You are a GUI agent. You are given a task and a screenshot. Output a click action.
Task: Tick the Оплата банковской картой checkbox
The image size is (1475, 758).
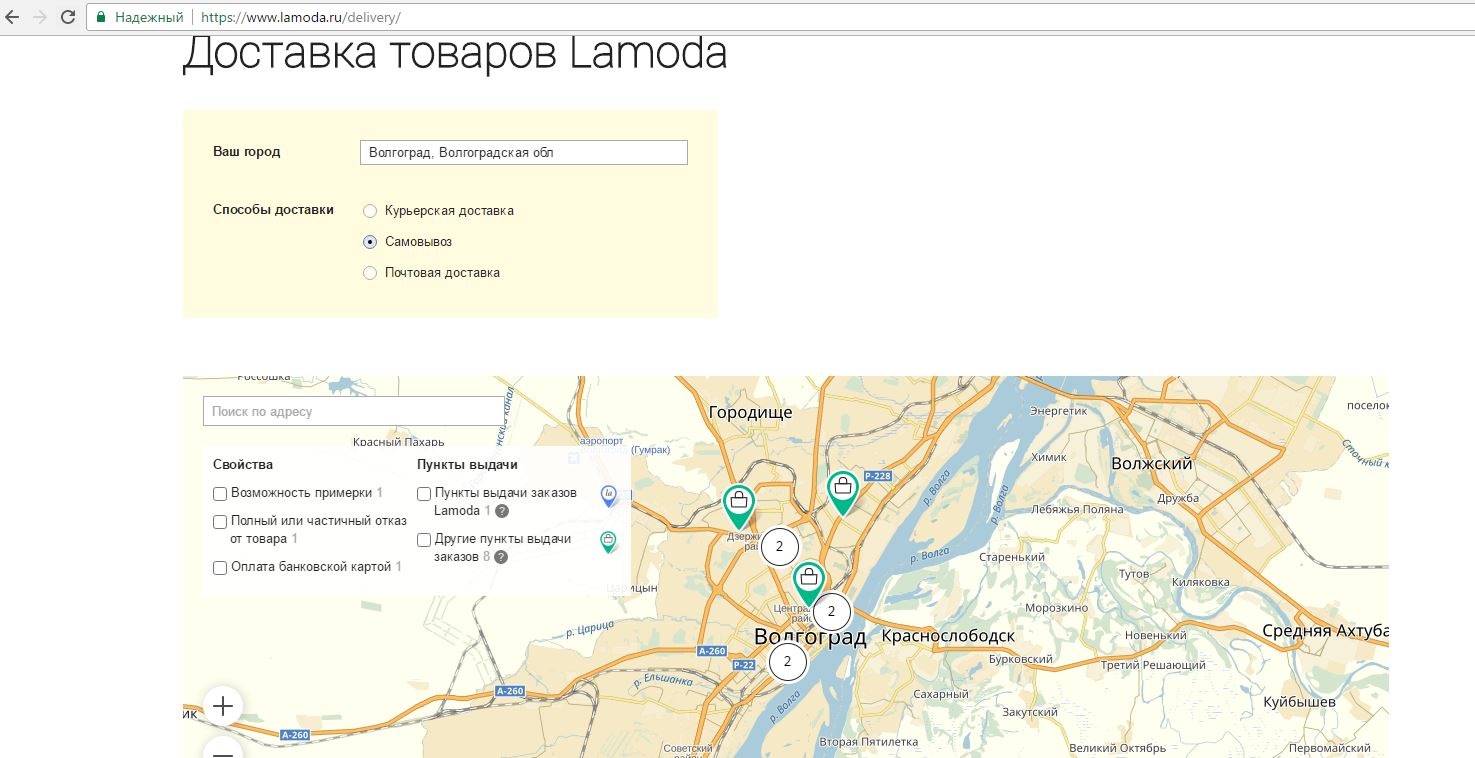point(220,568)
